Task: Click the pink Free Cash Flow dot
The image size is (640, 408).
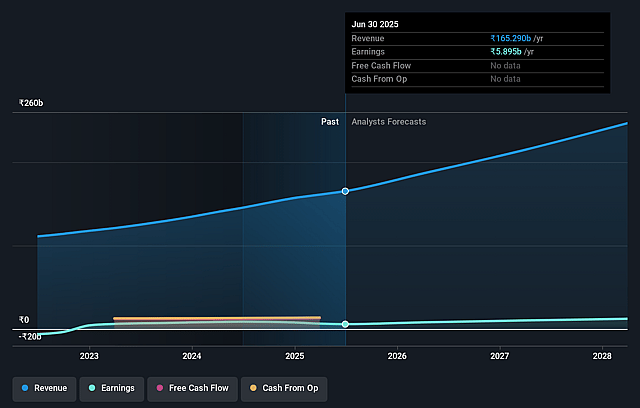Action: 159,388
